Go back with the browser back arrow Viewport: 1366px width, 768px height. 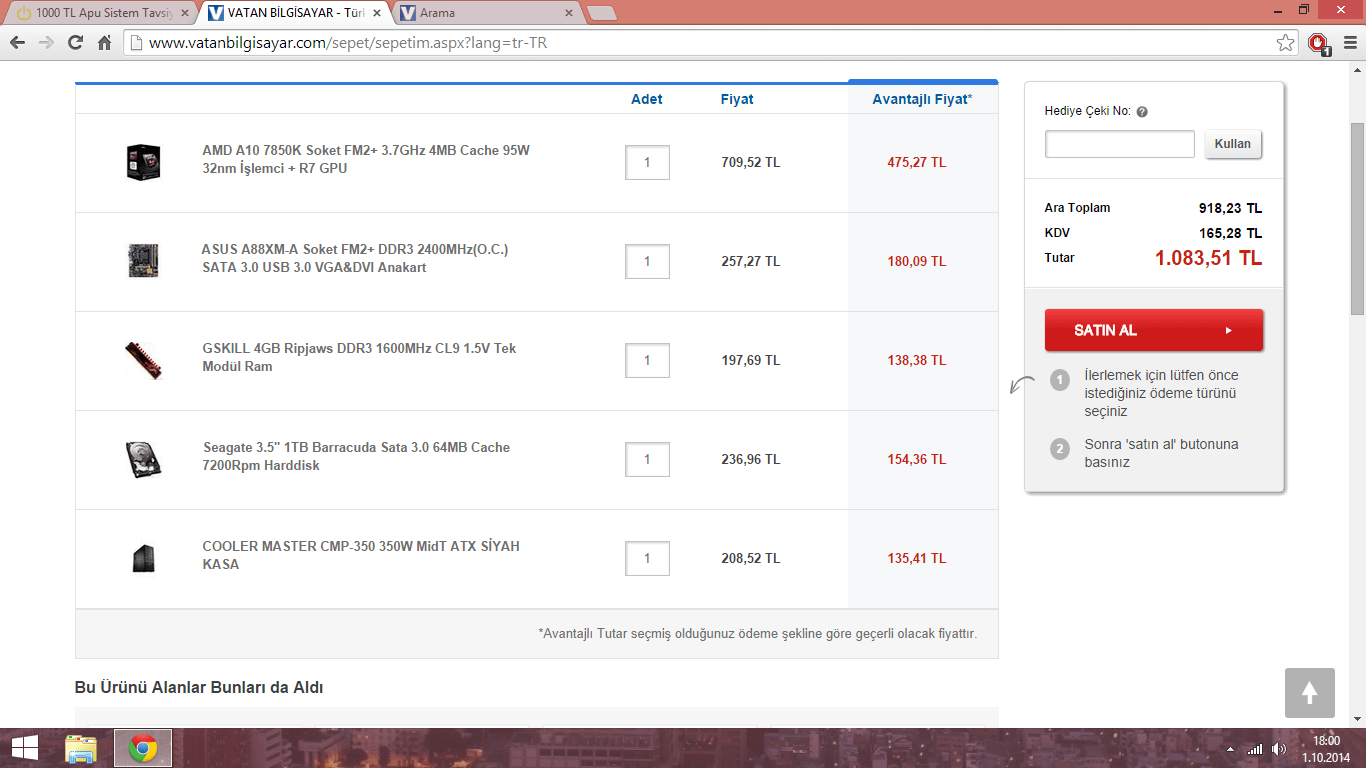click(17, 43)
